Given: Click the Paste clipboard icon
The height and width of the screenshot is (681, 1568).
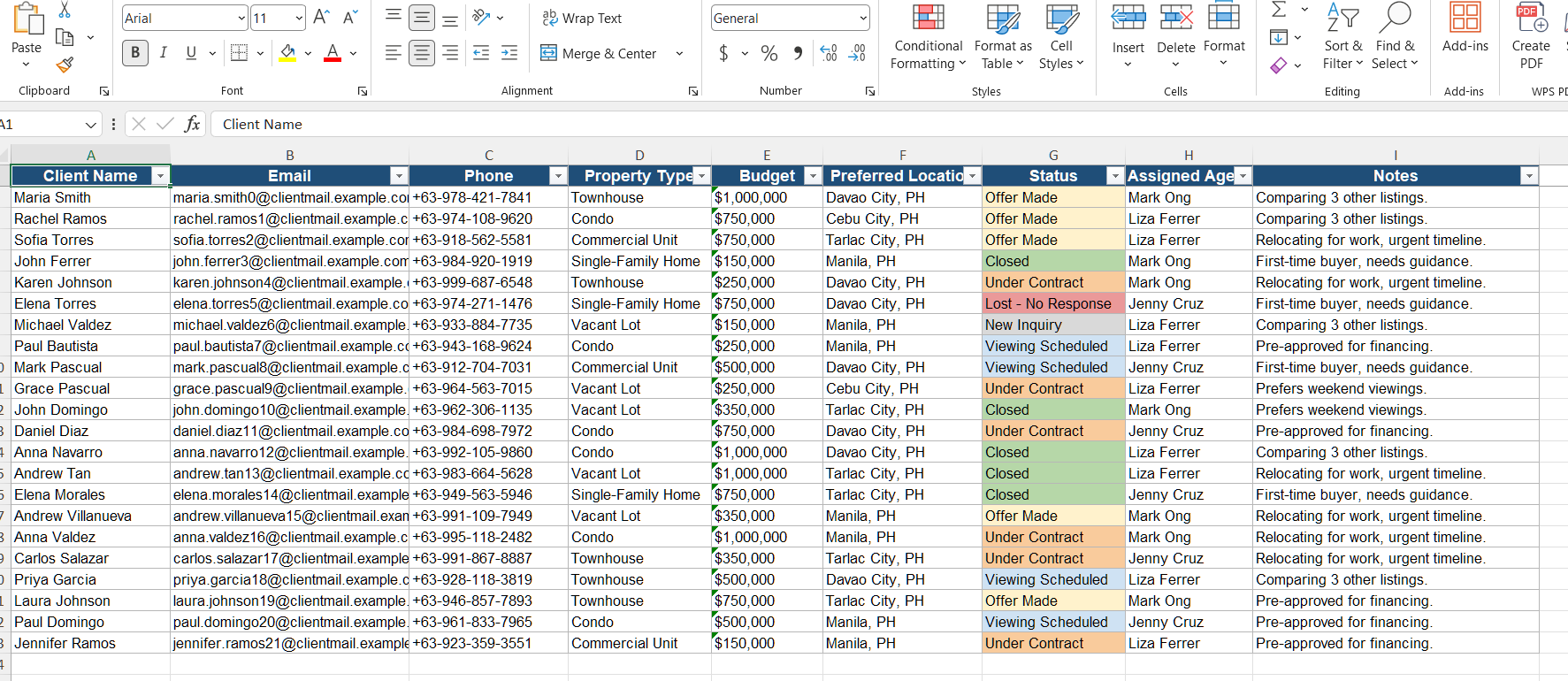Looking at the screenshot, I should (x=27, y=19).
